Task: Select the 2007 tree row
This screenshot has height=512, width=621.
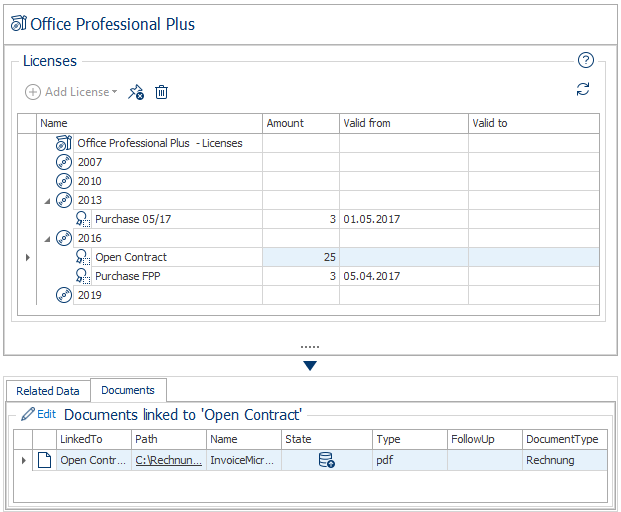Action: (x=318, y=162)
